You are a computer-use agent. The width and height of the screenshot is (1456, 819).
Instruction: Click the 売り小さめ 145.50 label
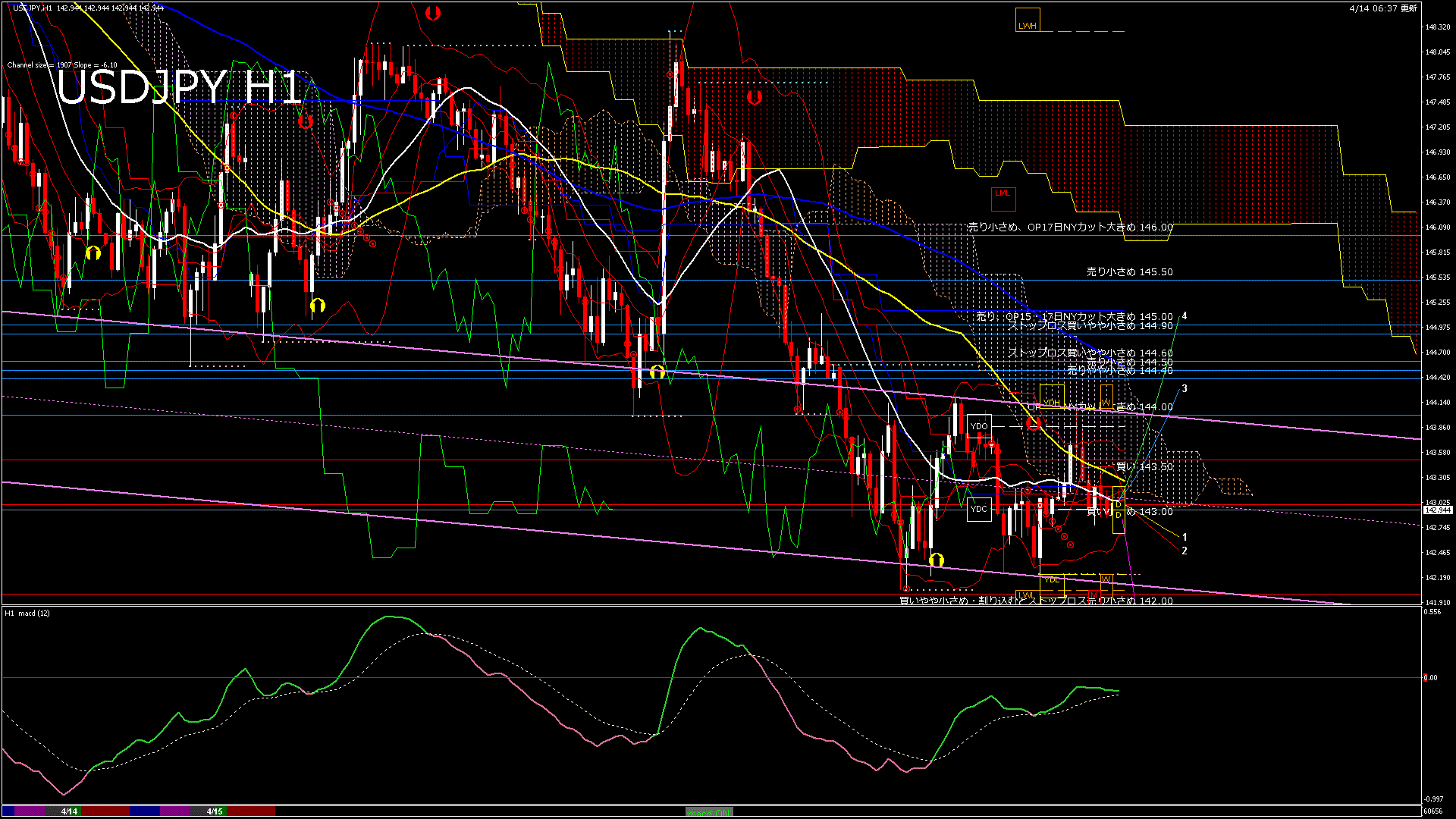click(1129, 271)
